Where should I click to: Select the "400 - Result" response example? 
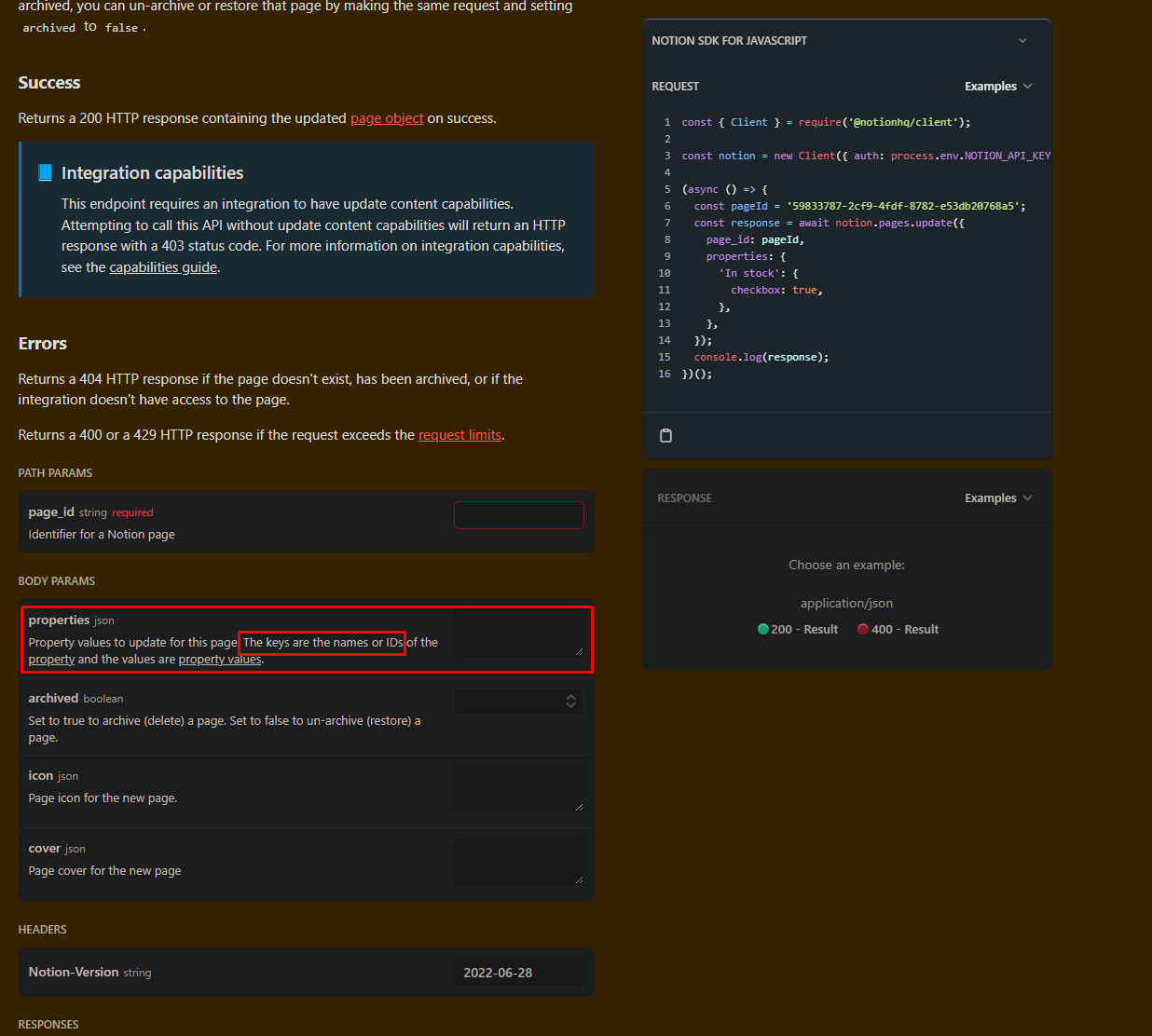click(905, 630)
